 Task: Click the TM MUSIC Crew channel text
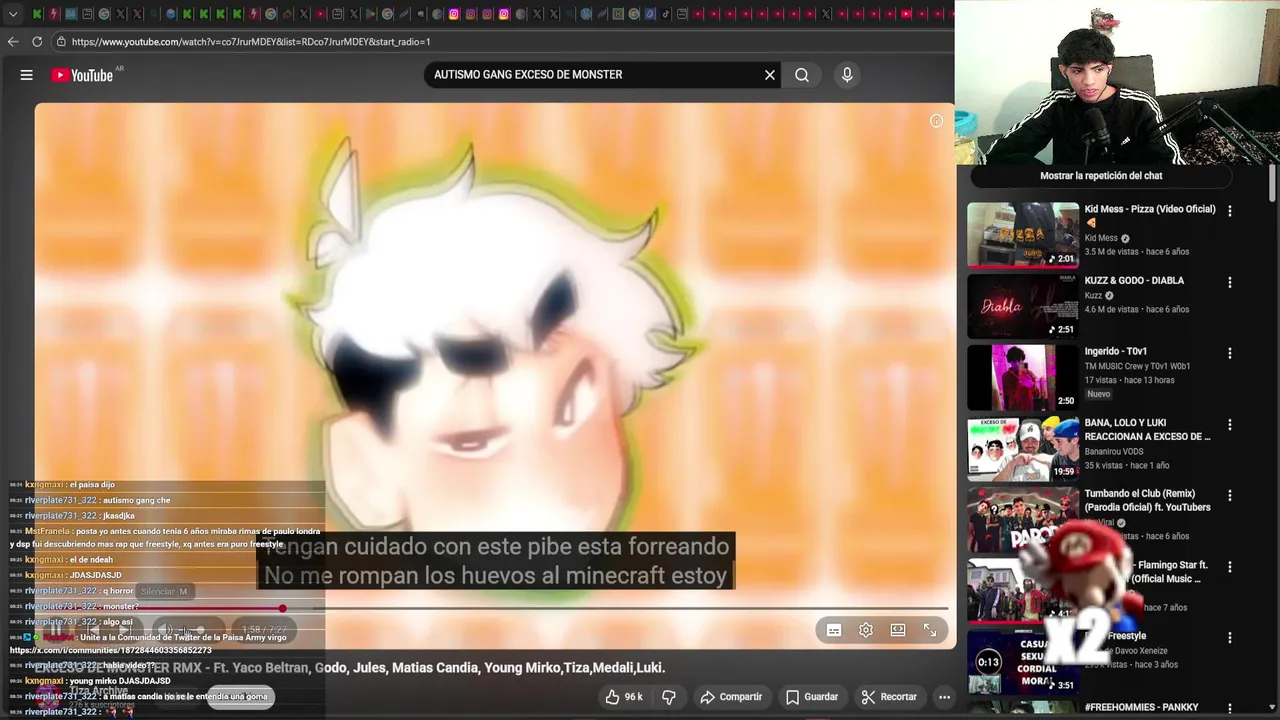pos(1137,366)
